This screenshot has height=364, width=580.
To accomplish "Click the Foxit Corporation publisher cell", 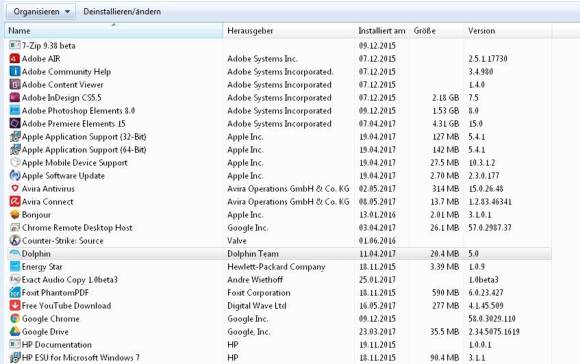I will click(x=259, y=293).
